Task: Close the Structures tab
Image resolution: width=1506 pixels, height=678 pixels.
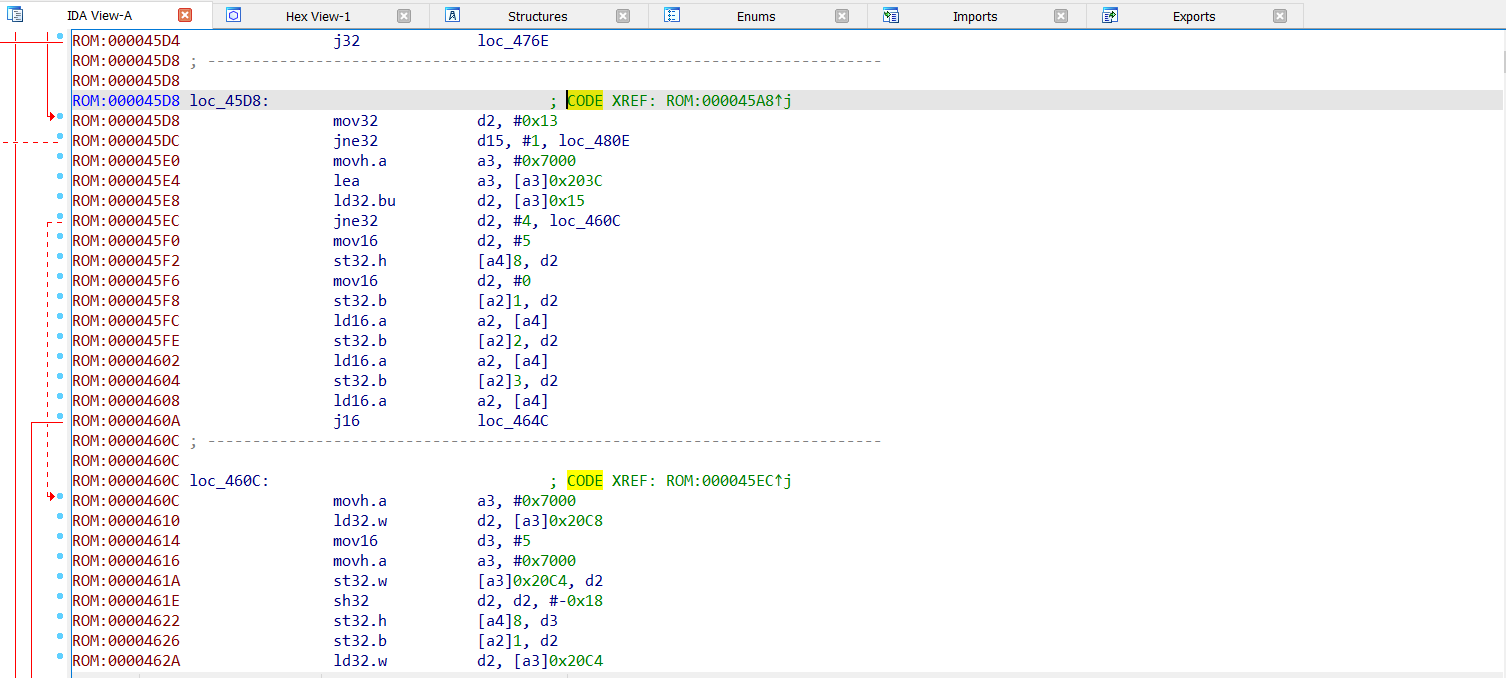Action: coord(623,16)
